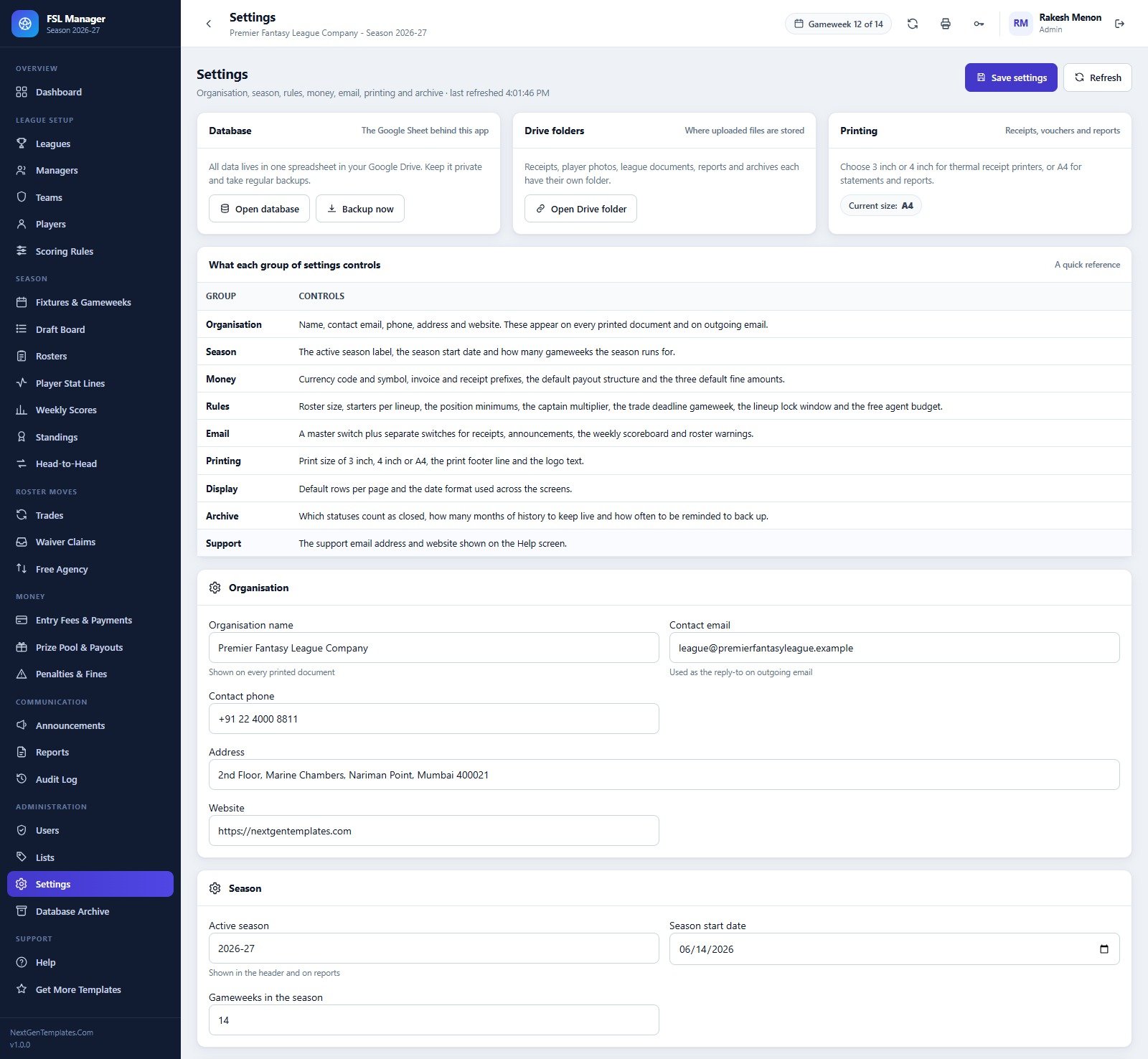
Task: Click the key icon in top bar
Action: tap(979, 24)
